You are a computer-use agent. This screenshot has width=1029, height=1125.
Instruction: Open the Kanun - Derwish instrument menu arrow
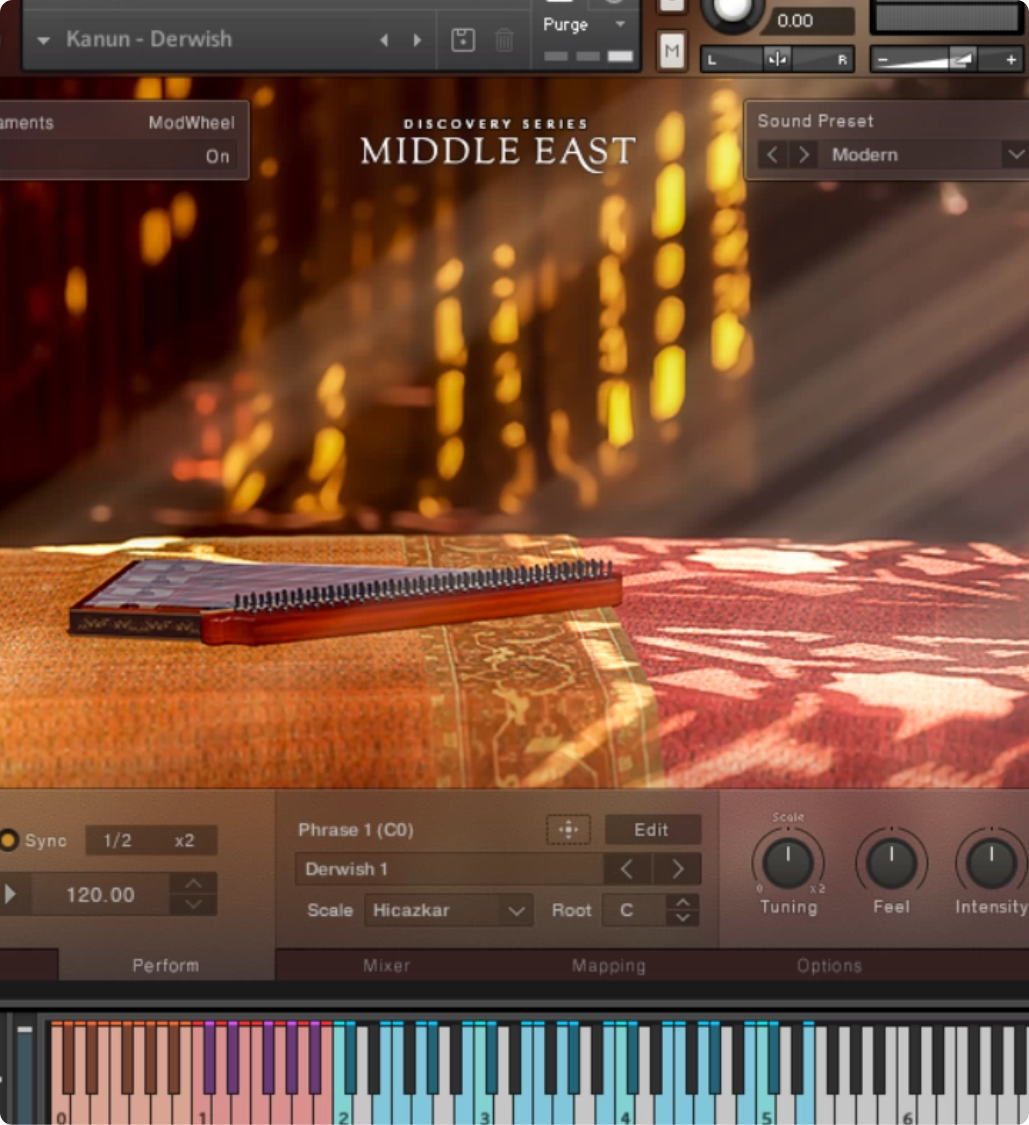tap(43, 40)
